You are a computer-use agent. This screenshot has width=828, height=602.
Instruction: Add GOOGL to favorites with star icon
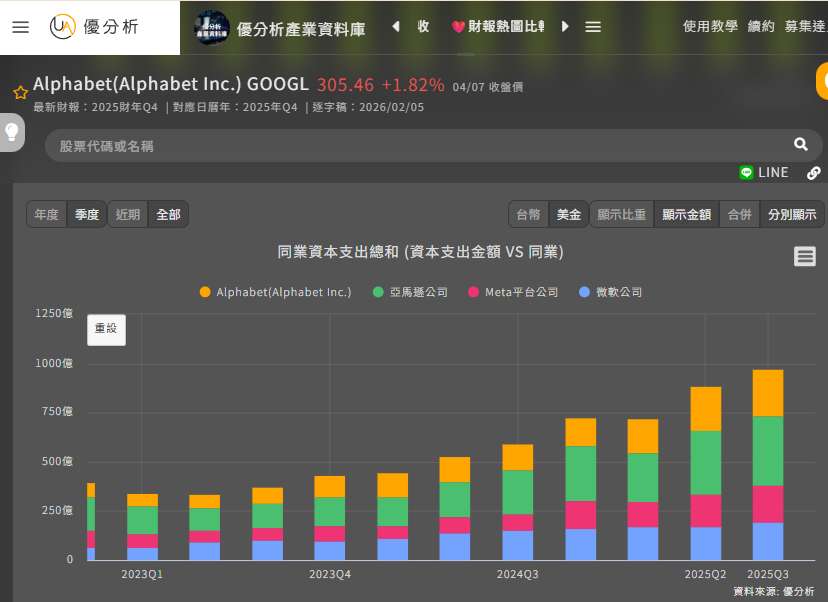coord(20,93)
